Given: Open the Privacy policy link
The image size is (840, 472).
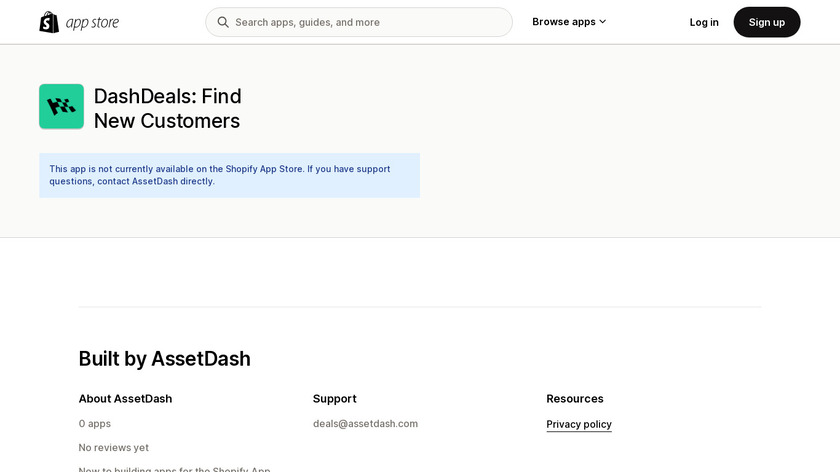Looking at the screenshot, I should (x=579, y=424).
